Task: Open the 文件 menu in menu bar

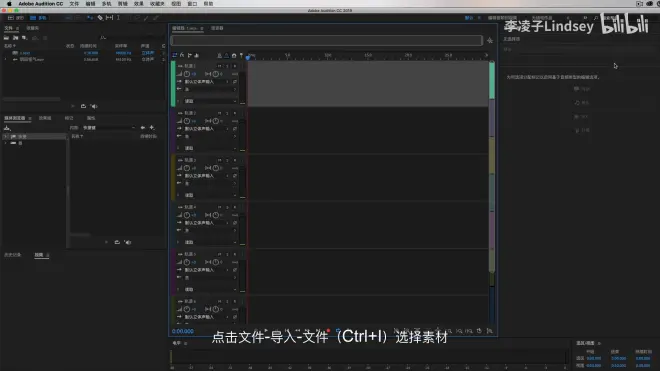Action: pyautogui.click(x=74, y=4)
